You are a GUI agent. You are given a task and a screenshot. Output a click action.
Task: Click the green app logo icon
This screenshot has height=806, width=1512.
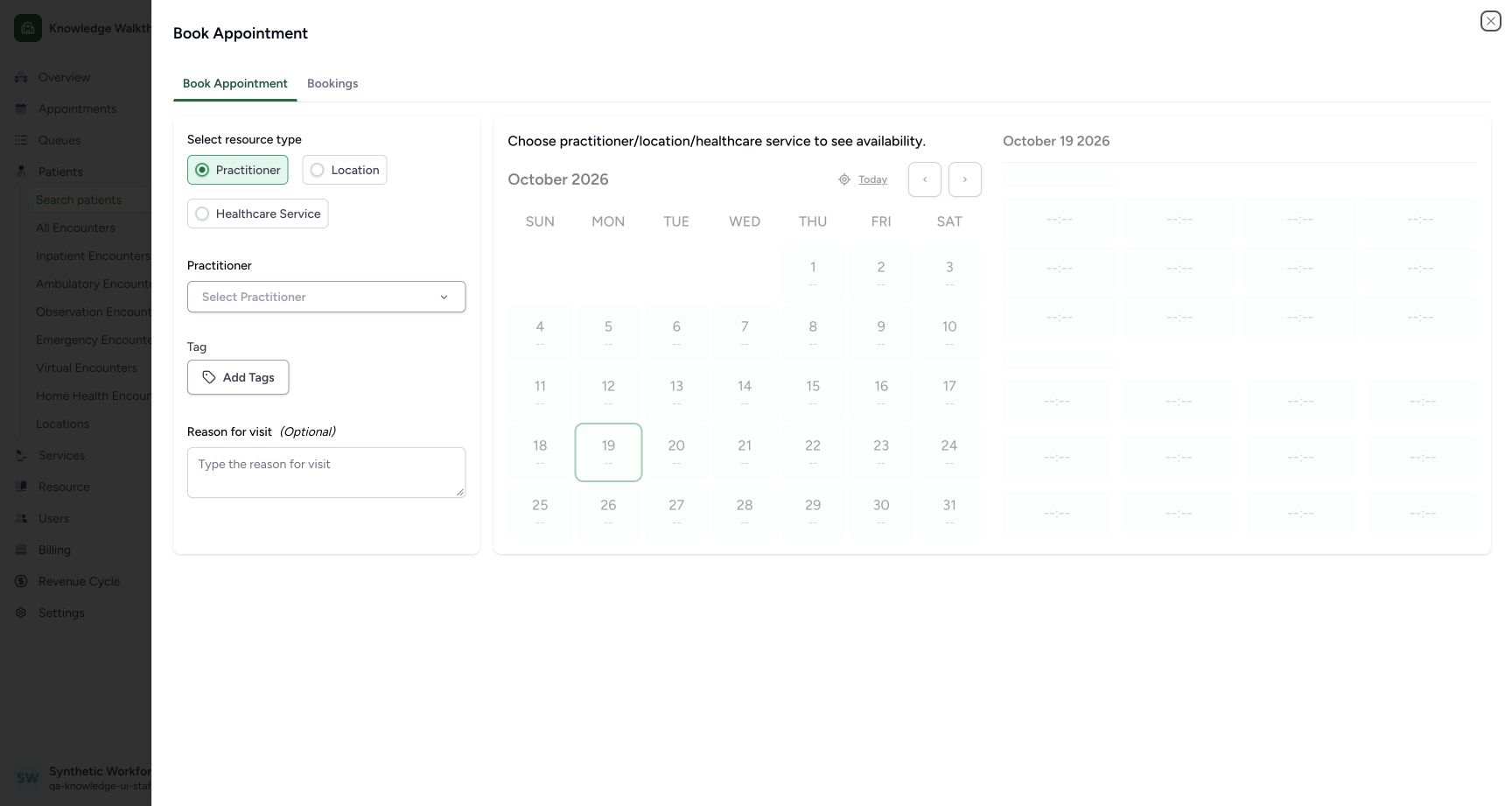click(28, 28)
